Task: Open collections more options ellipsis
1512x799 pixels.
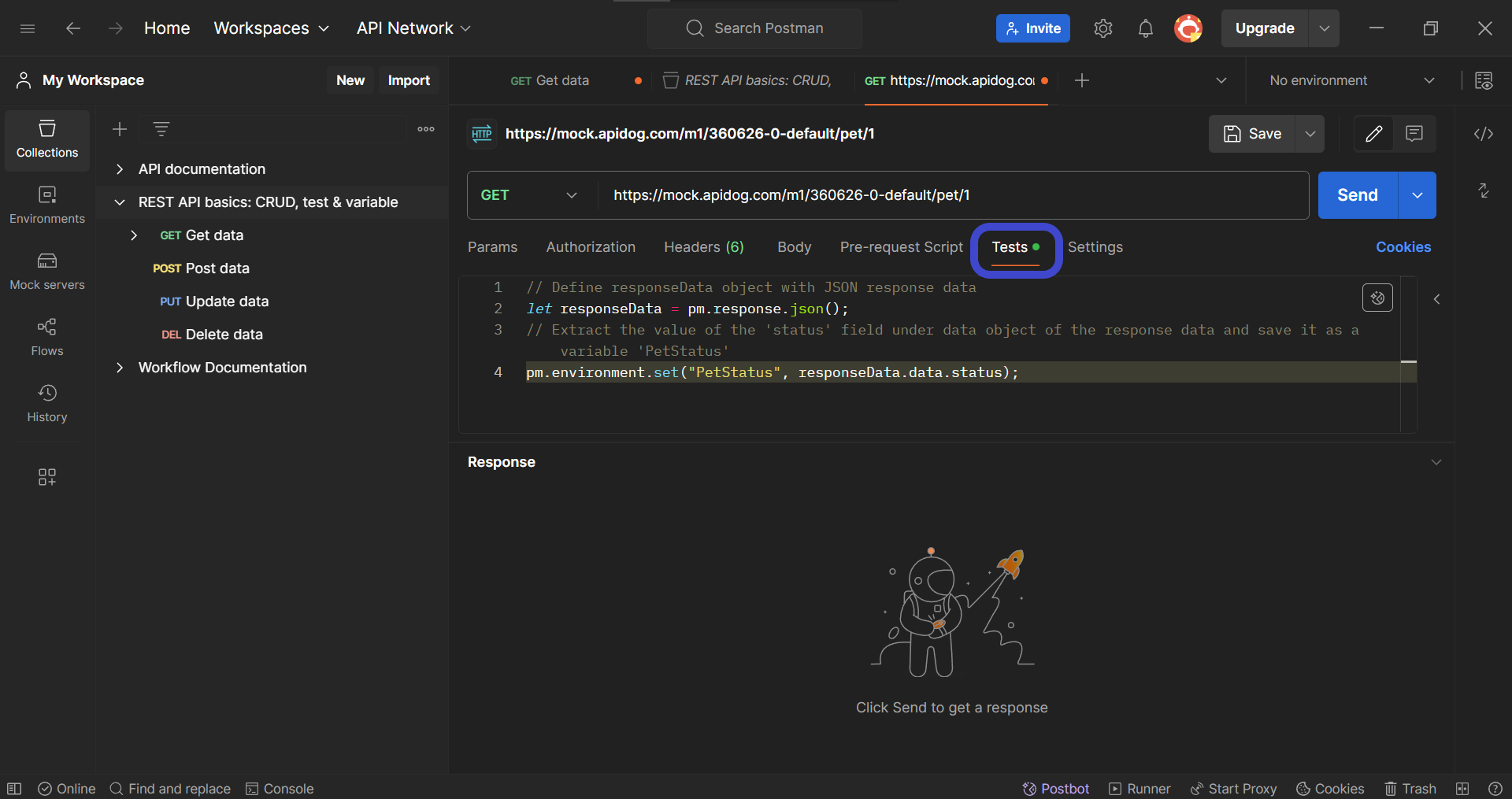Action: coord(426,129)
